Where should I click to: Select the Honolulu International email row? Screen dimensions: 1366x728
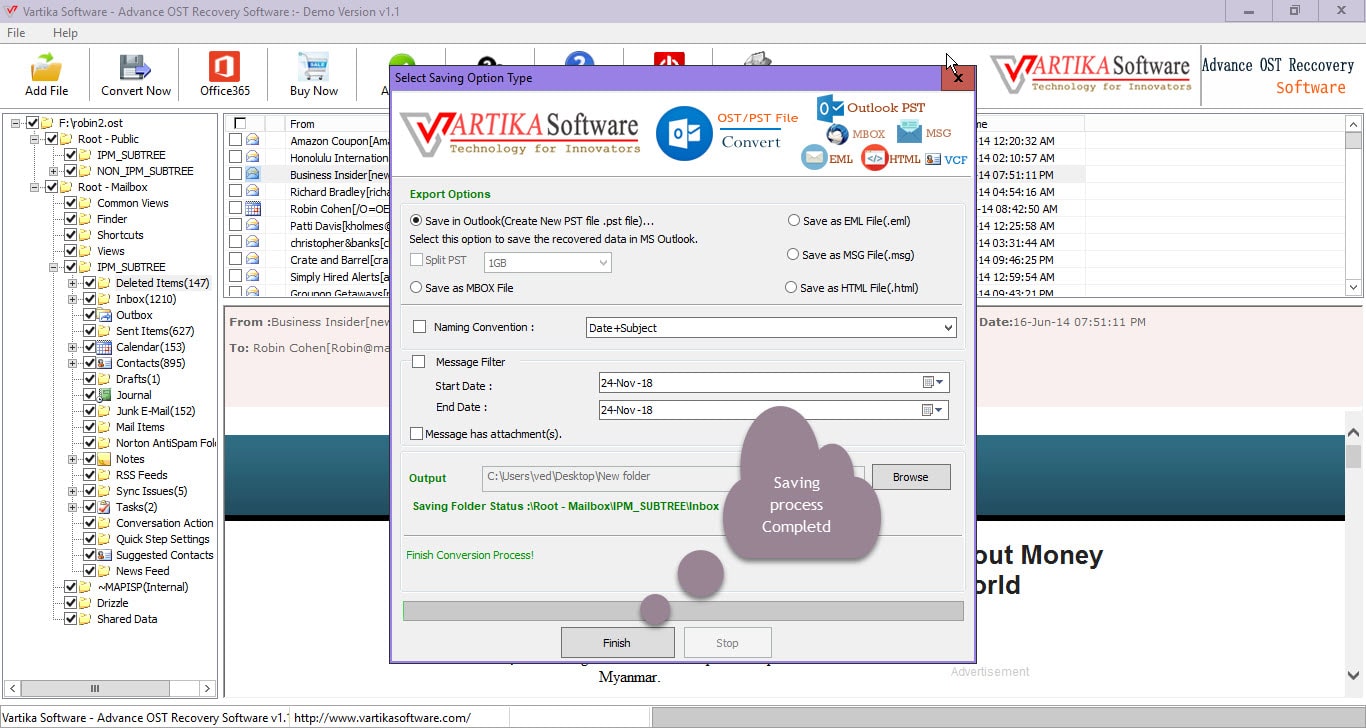pos(339,158)
